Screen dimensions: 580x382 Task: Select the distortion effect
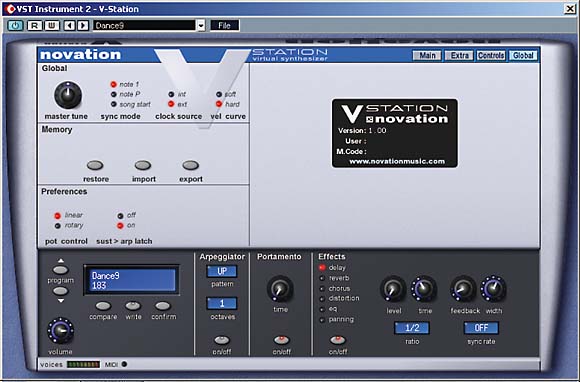click(x=322, y=299)
